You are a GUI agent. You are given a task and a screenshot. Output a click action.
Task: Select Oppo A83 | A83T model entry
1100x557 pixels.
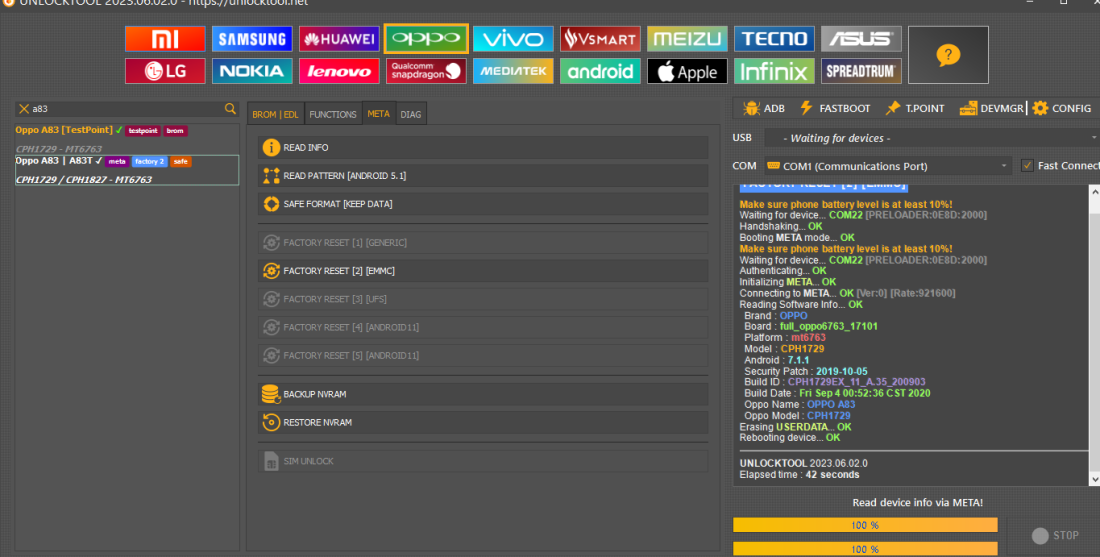pos(127,170)
